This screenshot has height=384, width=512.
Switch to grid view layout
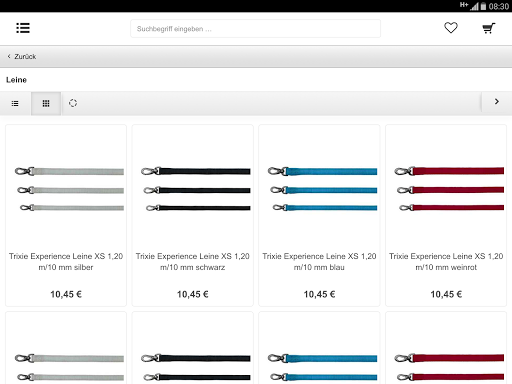[46, 103]
